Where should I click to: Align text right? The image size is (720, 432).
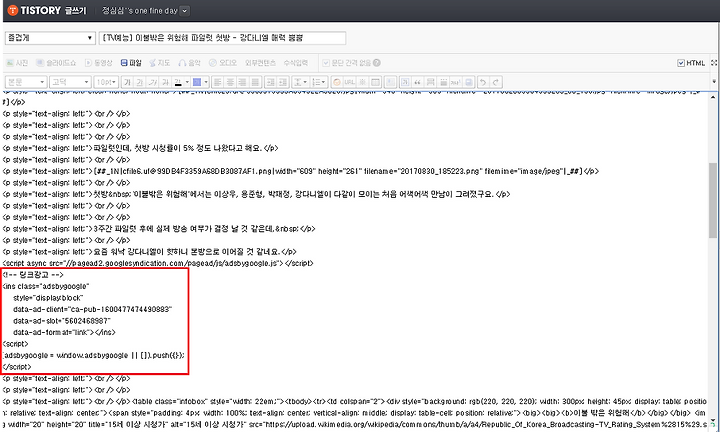click(x=243, y=82)
